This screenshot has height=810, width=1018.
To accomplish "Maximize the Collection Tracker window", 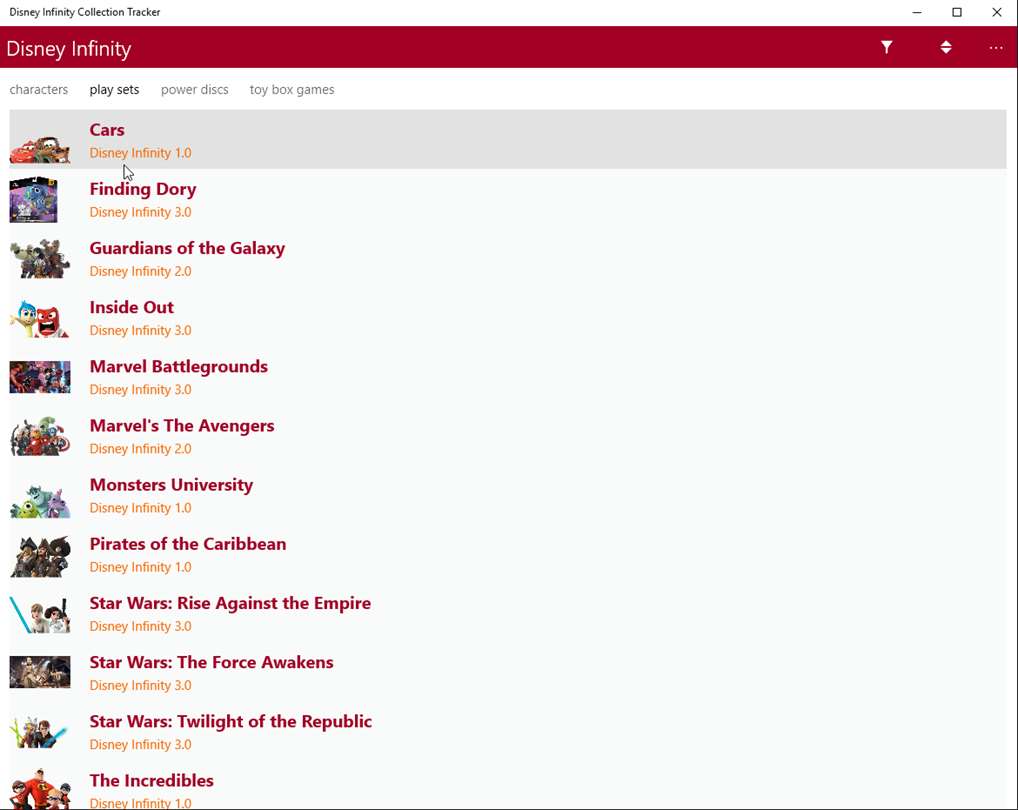I will coord(957,12).
